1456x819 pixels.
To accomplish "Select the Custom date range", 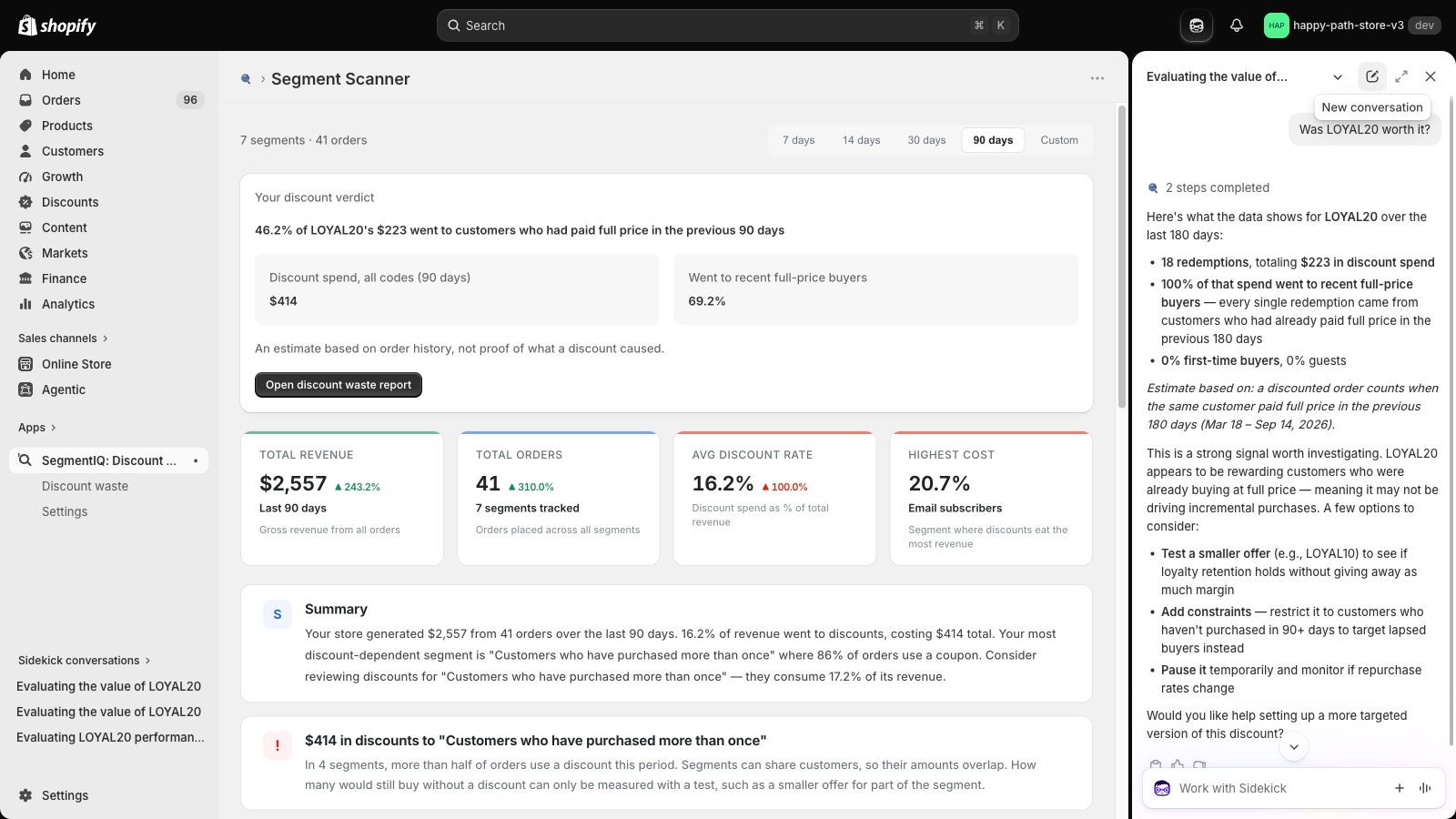I will click(x=1059, y=140).
